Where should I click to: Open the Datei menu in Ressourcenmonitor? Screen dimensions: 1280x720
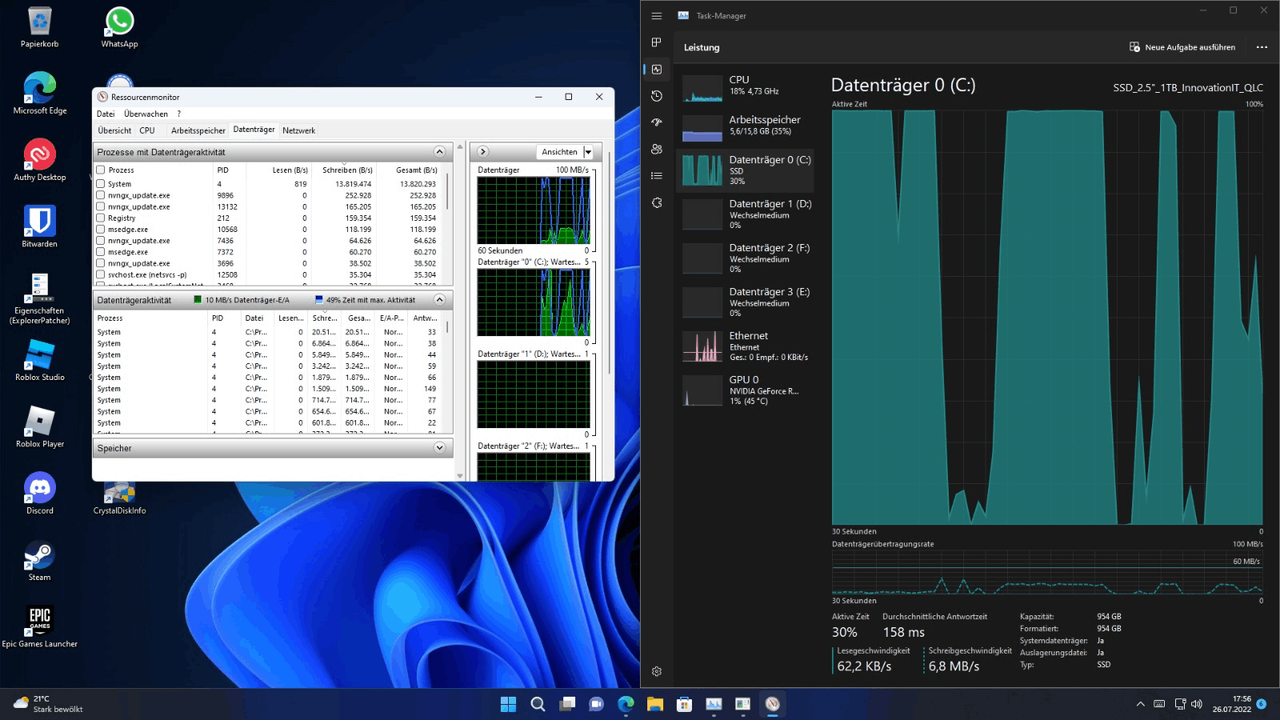click(105, 114)
